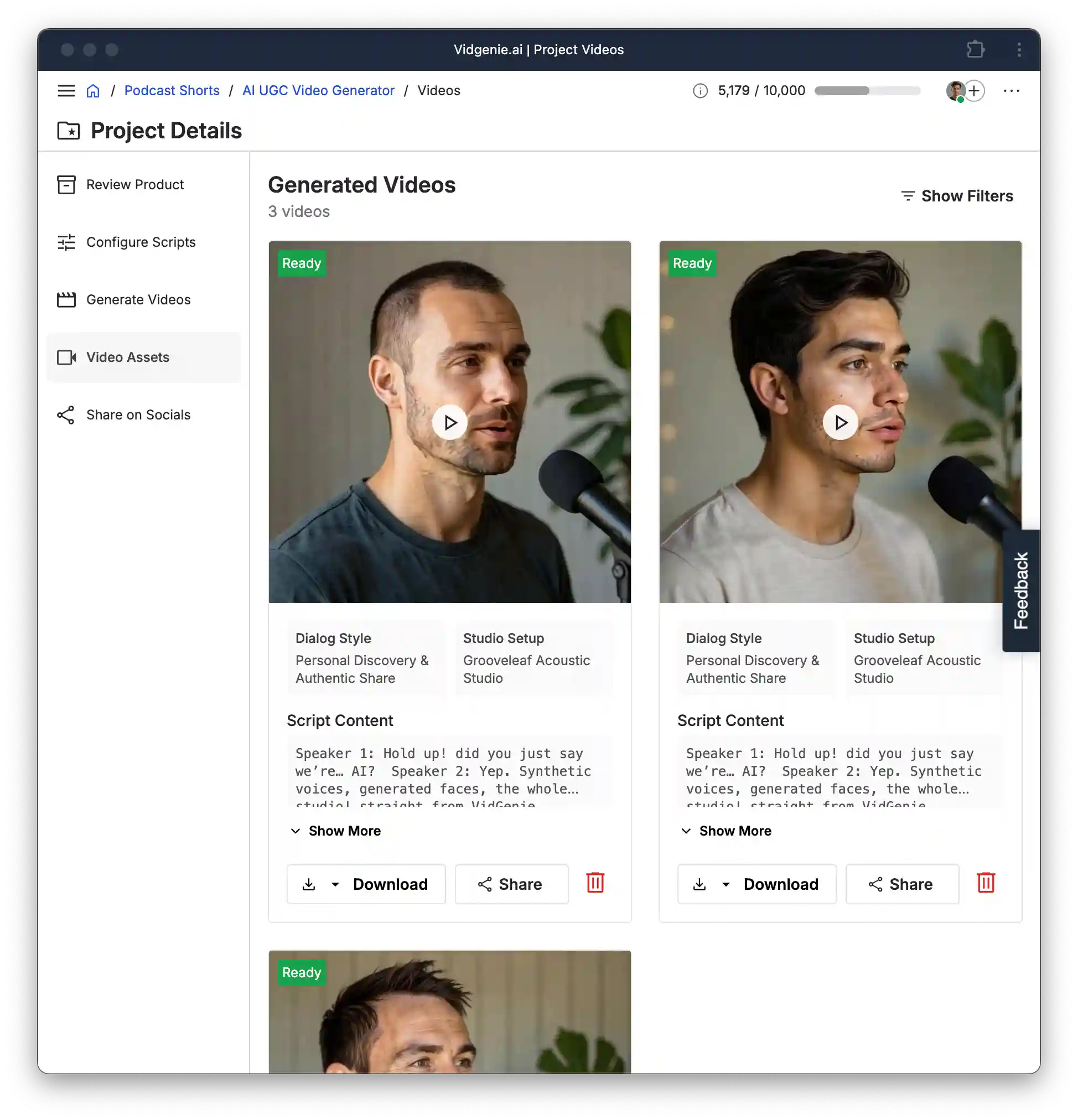Click the browser extensions puzzle icon
Viewport: 1078px width, 1120px height.
[x=976, y=50]
